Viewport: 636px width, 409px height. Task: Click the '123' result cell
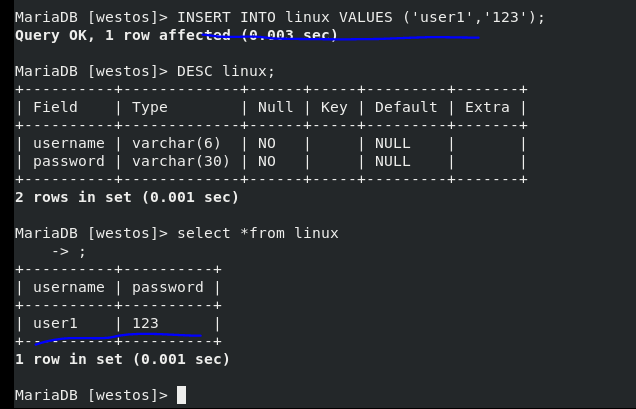coord(145,323)
